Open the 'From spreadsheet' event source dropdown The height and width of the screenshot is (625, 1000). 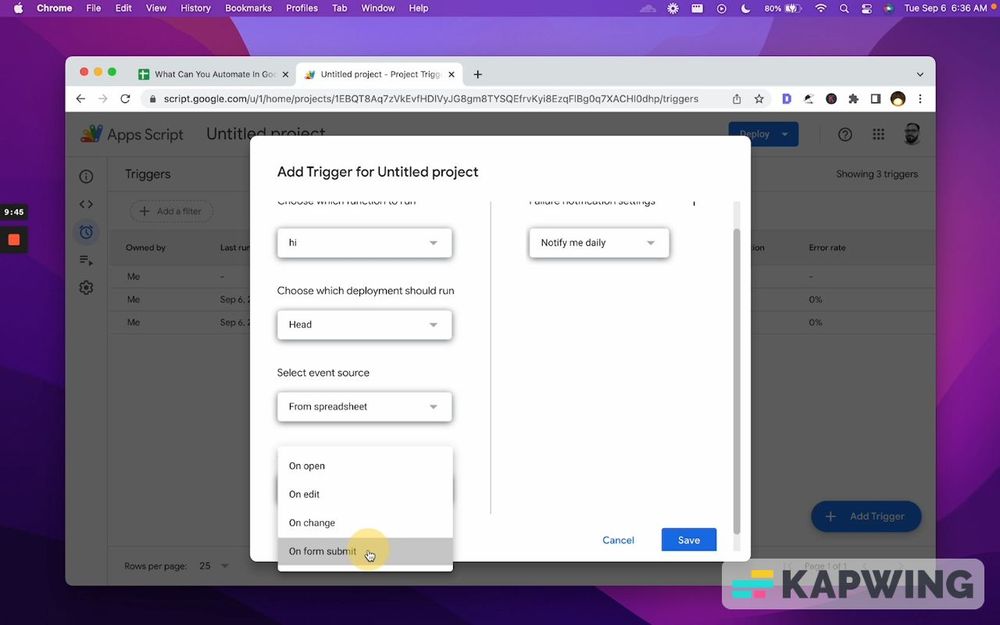click(364, 406)
